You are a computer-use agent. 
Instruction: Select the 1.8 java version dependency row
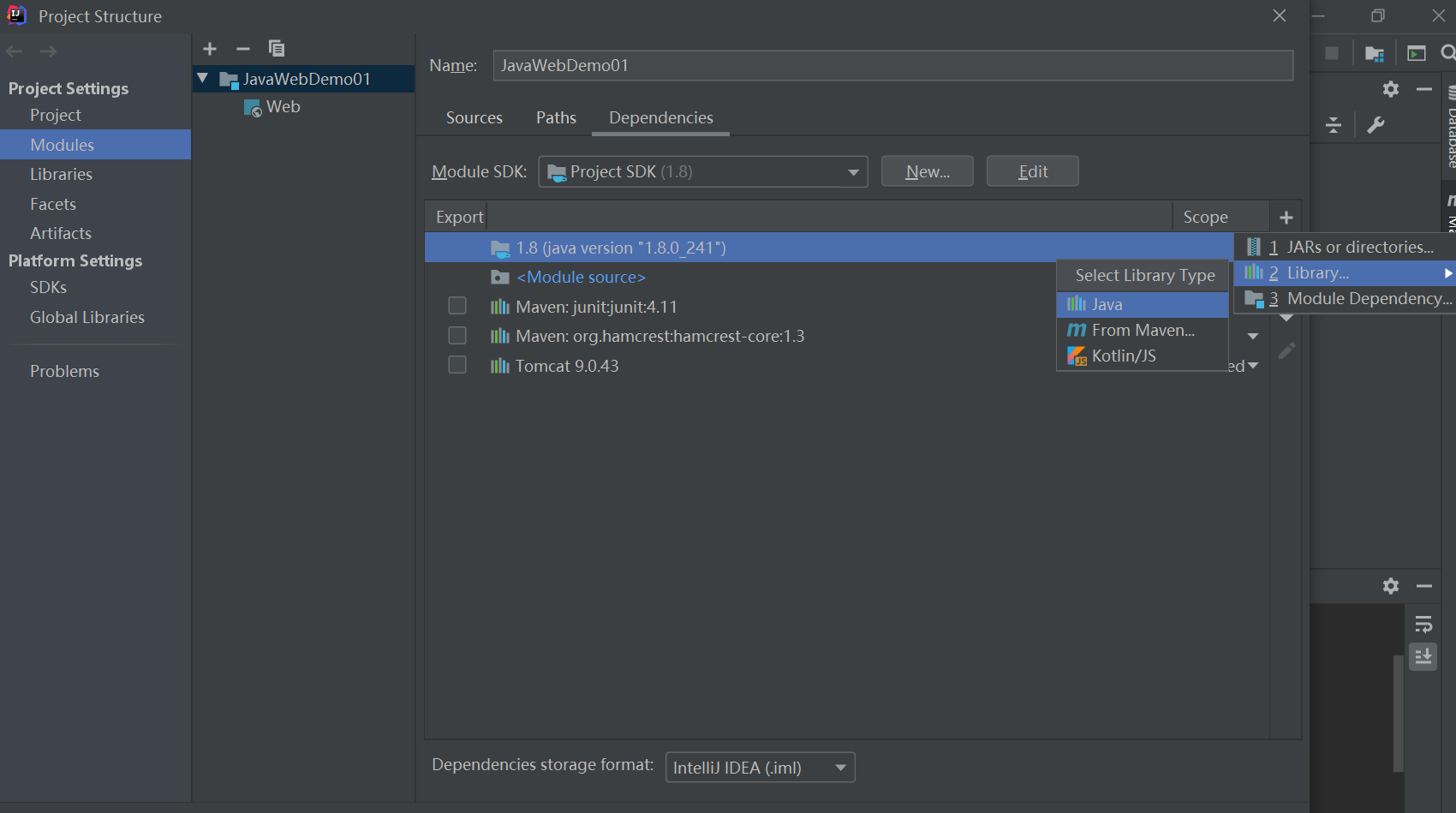829,248
